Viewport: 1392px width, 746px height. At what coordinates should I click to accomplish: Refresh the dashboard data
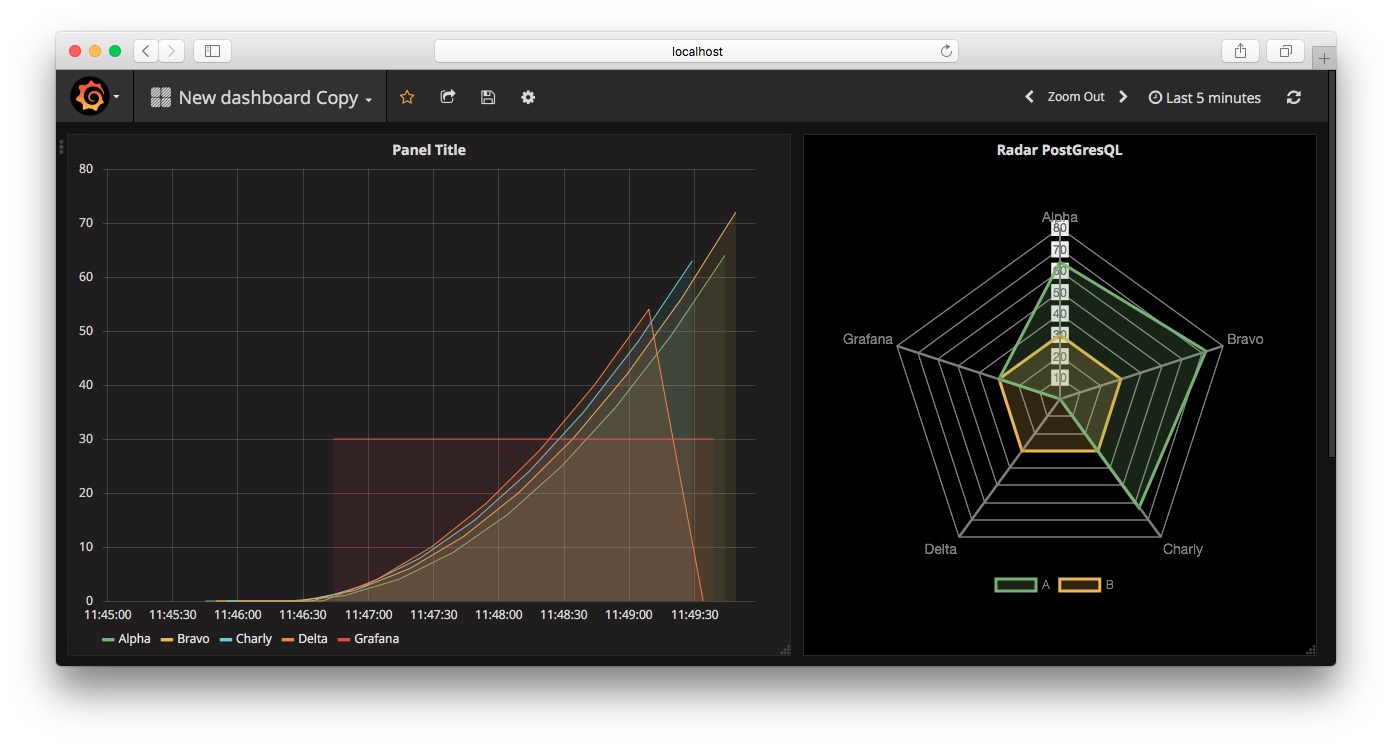1294,97
